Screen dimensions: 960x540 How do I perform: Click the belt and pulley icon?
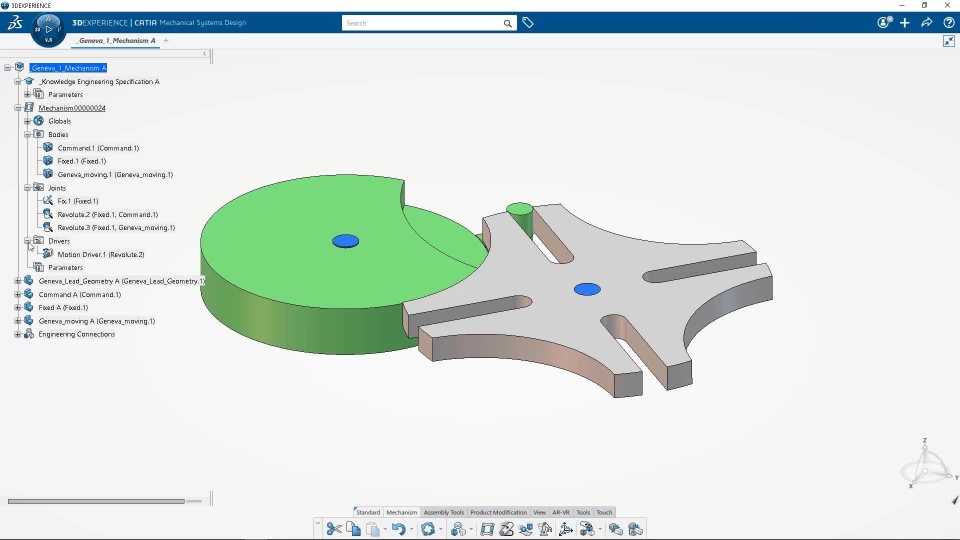tap(506, 528)
